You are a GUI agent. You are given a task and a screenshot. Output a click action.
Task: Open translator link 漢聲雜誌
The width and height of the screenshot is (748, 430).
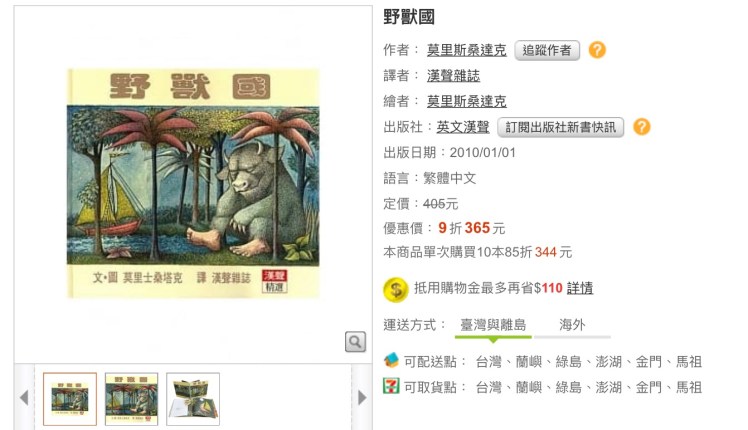pyautogui.click(x=453, y=75)
